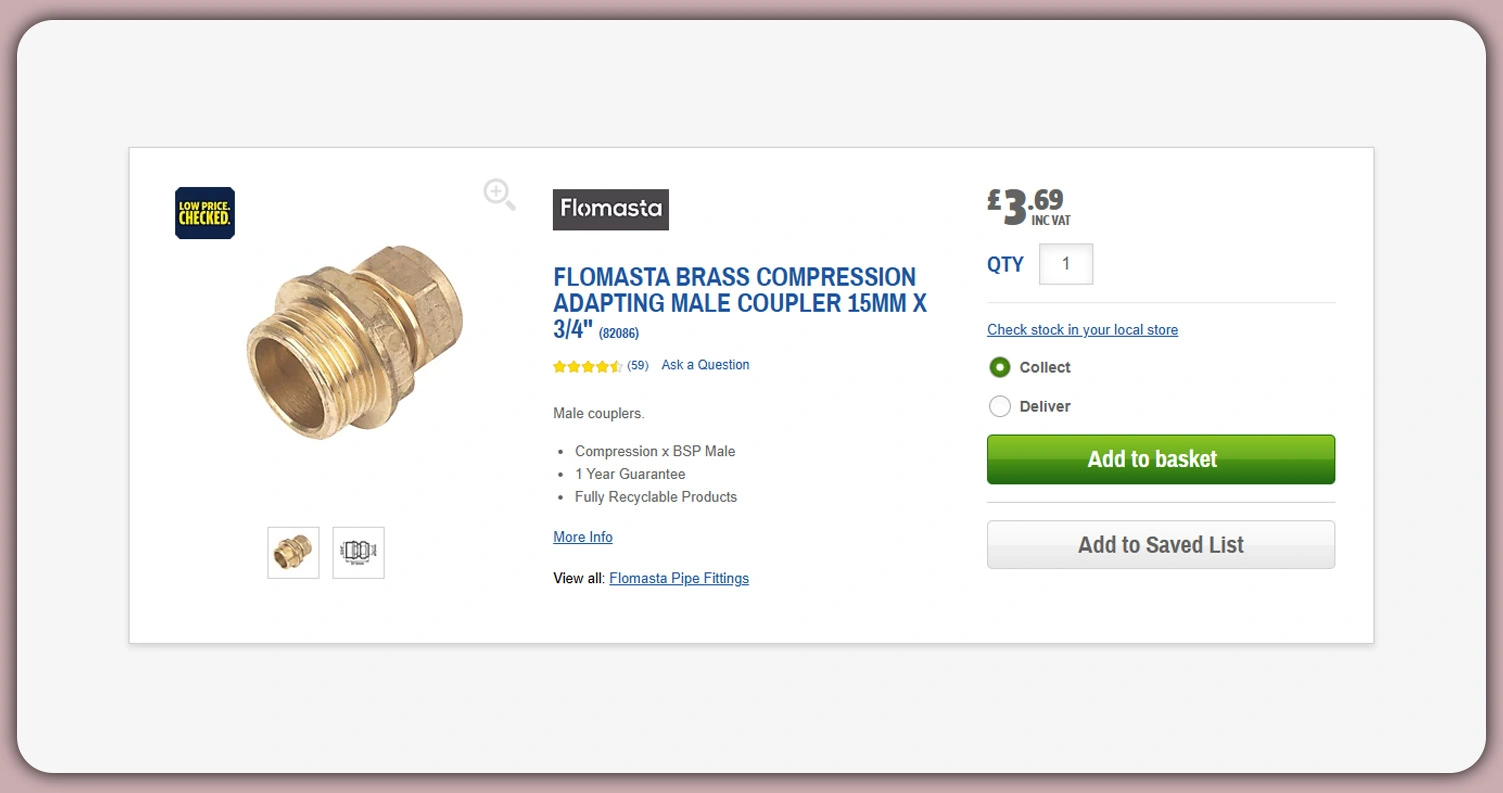
Task: Click the yellow star rating icons
Action: point(587,366)
